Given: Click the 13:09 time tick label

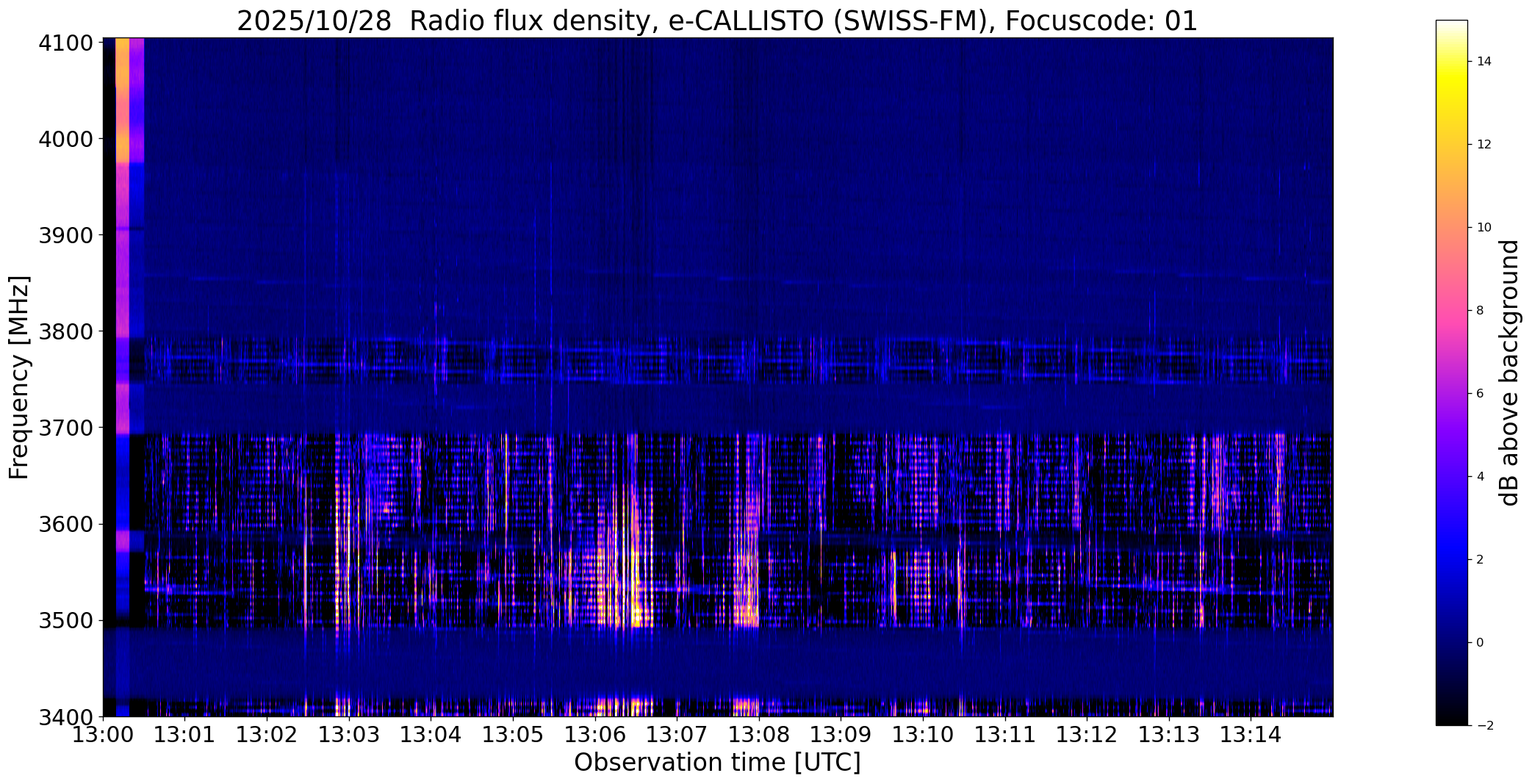Looking at the screenshot, I should pyautogui.click(x=841, y=735).
